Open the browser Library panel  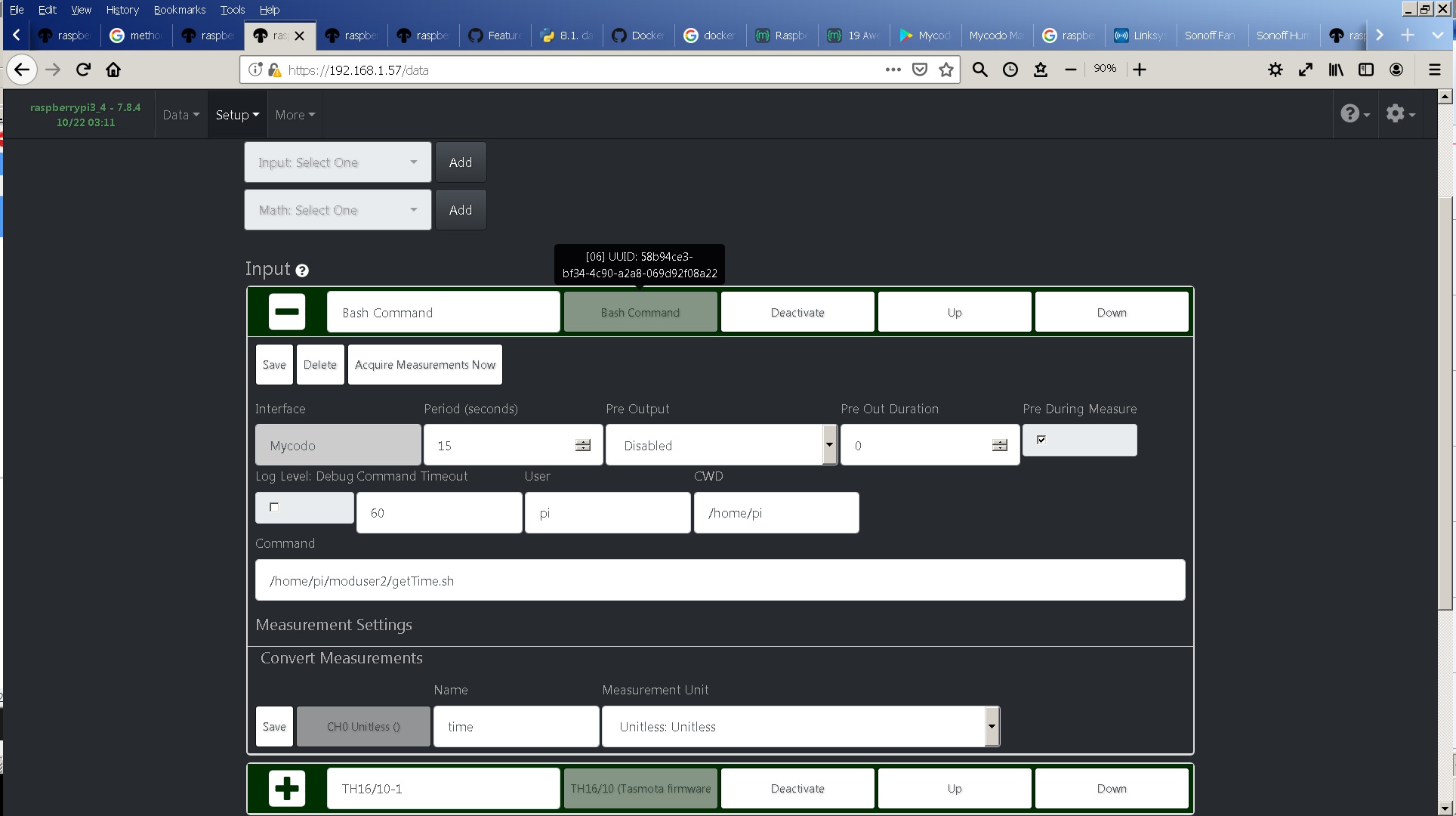tap(1335, 70)
